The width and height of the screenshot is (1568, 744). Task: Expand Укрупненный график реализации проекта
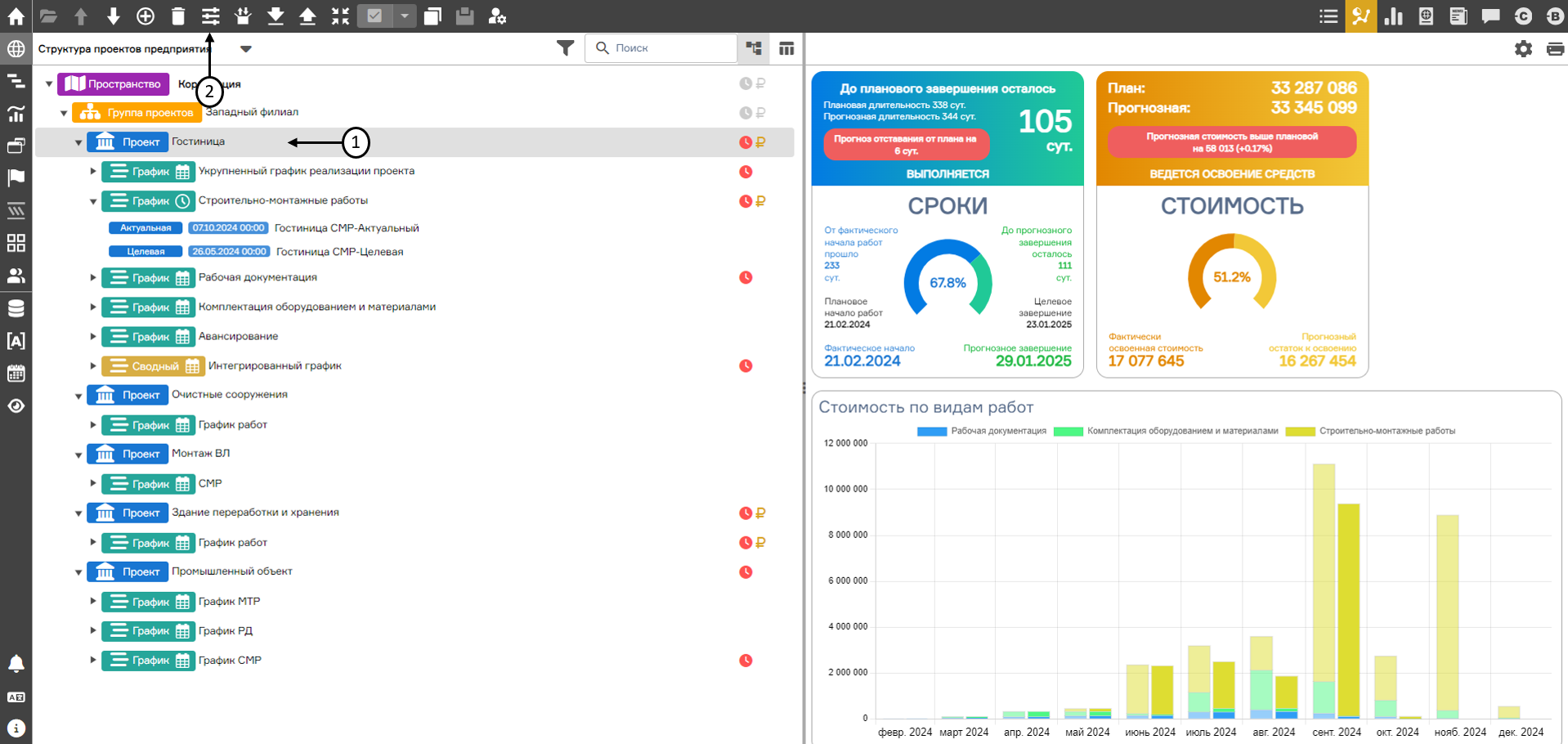(93, 172)
